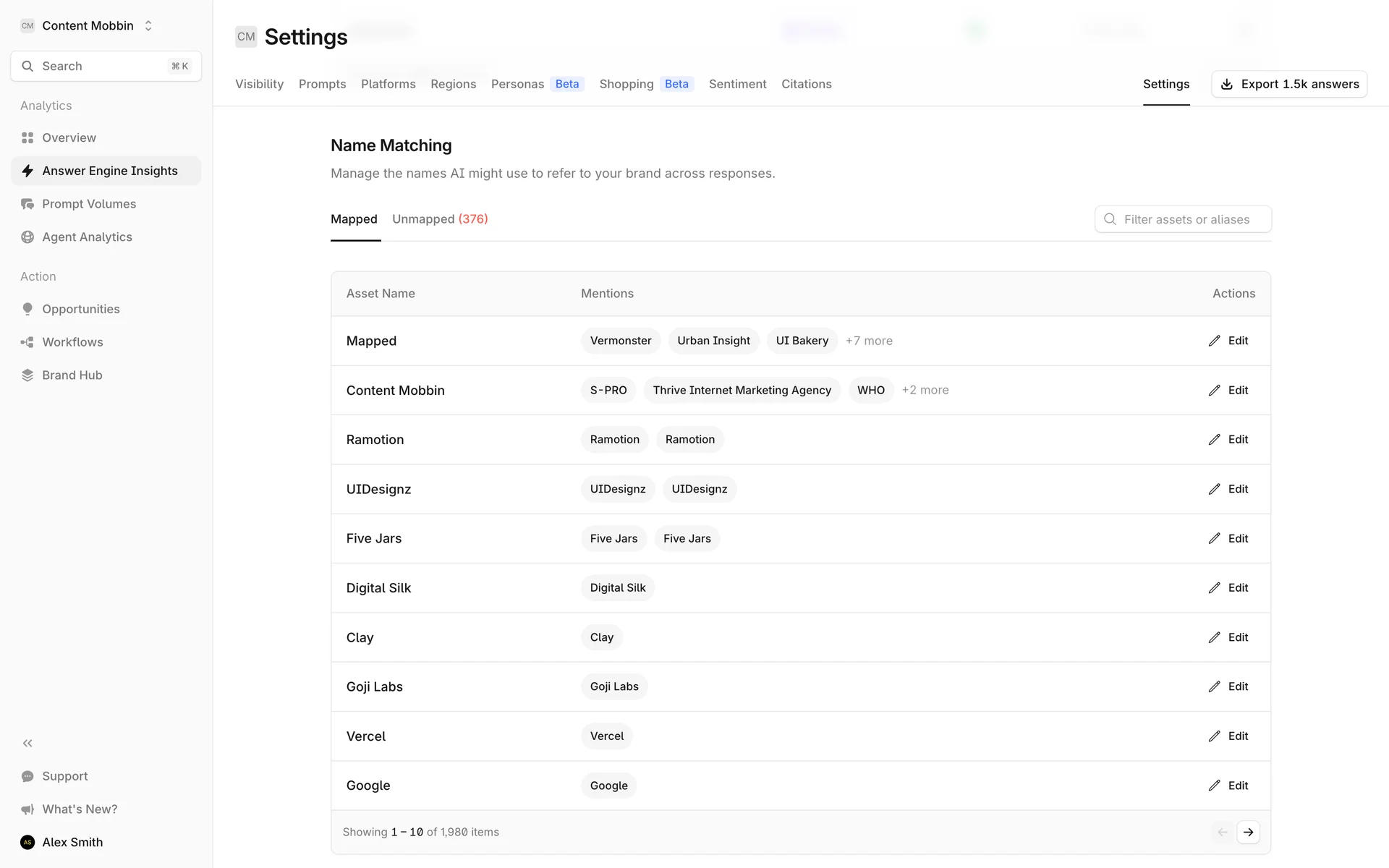Image resolution: width=1389 pixels, height=868 pixels.
Task: Go to Opportunities lightbulb item
Action: [x=27, y=309]
